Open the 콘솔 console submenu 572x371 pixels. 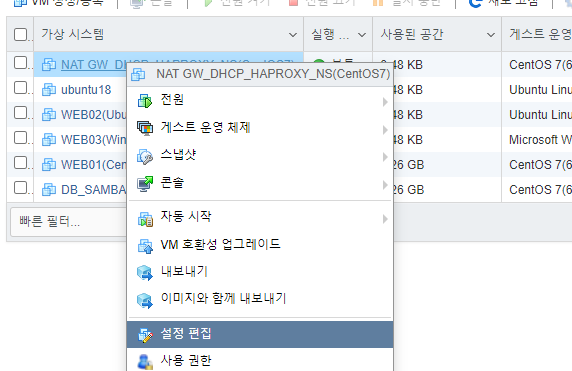[260, 183]
